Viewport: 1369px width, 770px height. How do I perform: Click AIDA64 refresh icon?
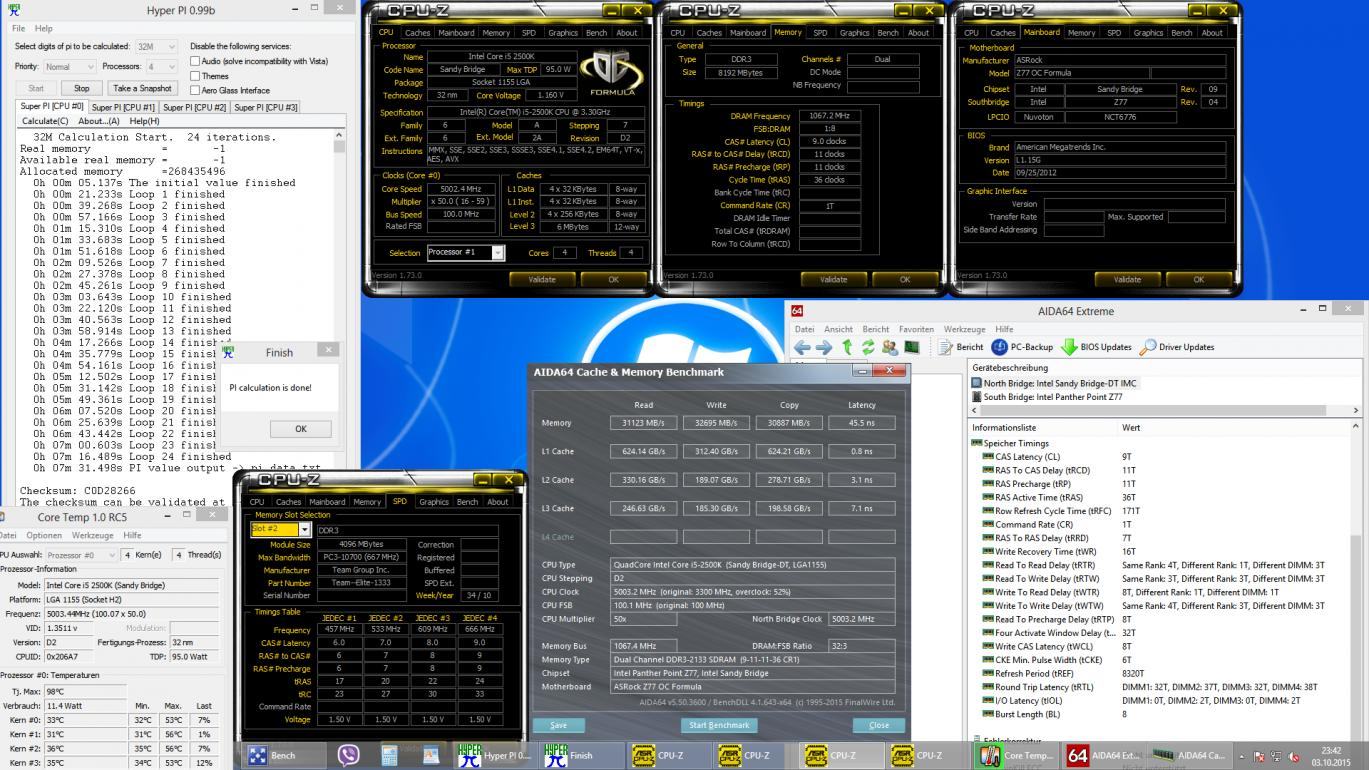click(x=869, y=347)
